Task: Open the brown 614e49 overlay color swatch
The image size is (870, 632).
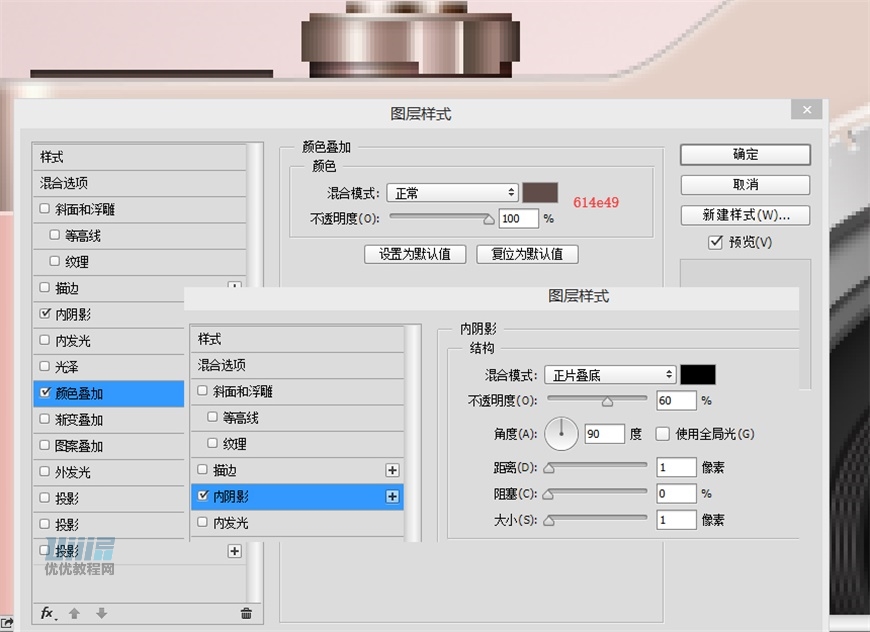Action: [540, 193]
